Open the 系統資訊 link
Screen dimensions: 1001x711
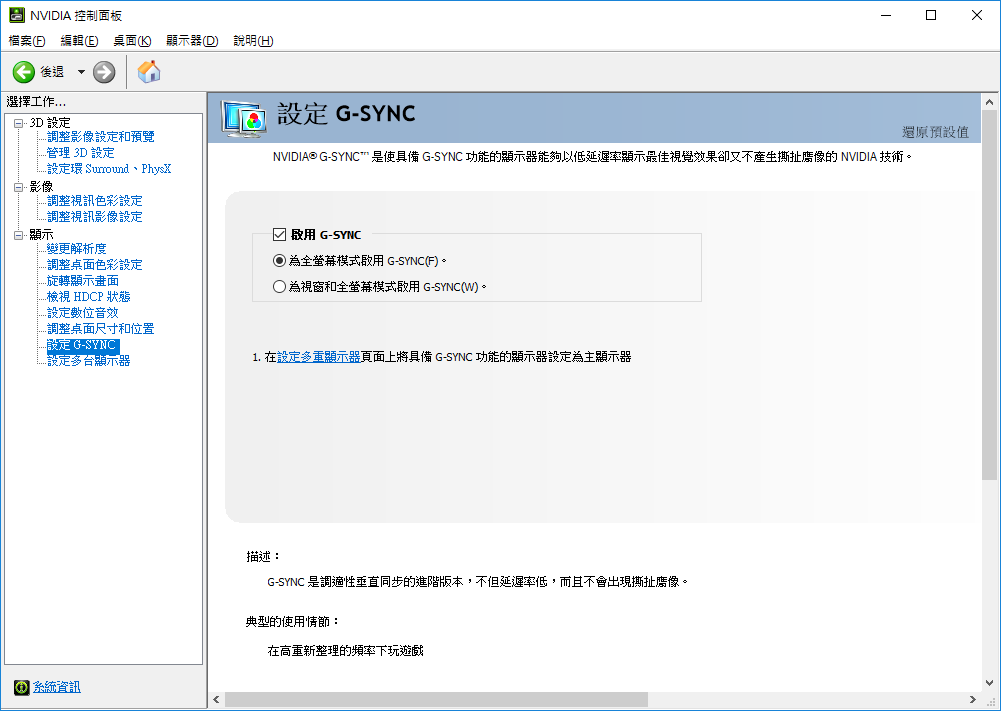point(57,687)
